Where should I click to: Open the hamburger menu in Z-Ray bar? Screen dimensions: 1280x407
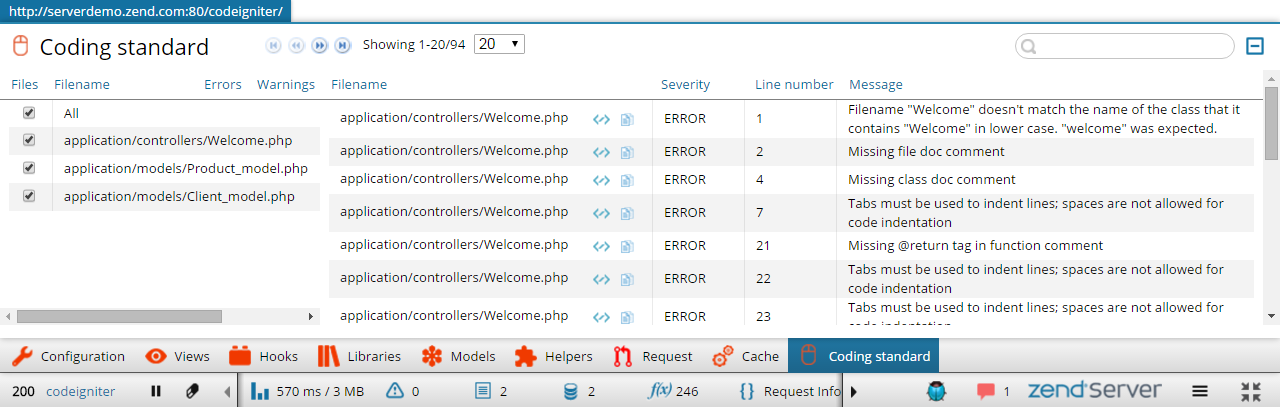click(1201, 391)
